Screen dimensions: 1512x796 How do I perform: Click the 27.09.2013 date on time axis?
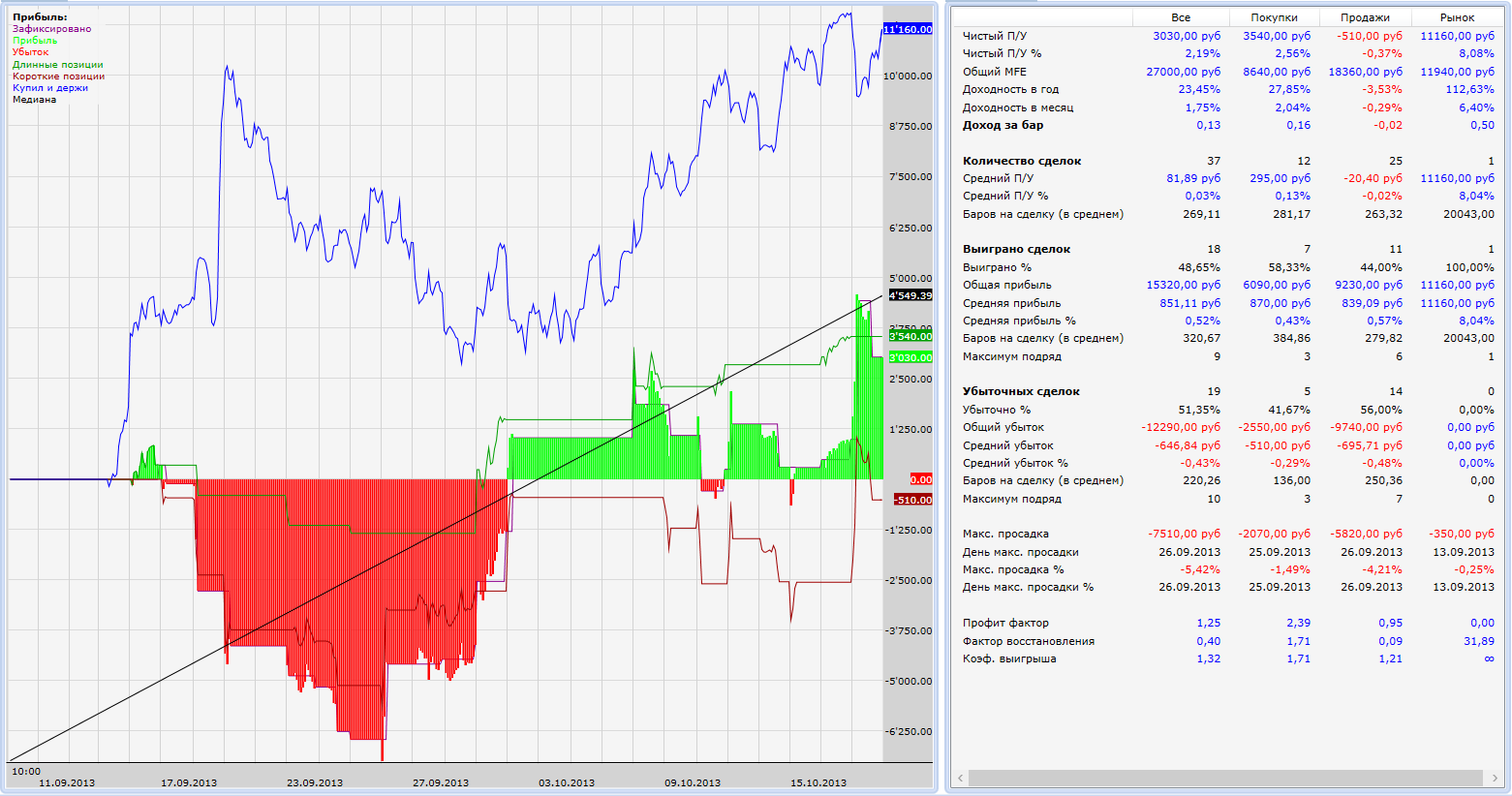pyautogui.click(x=441, y=782)
